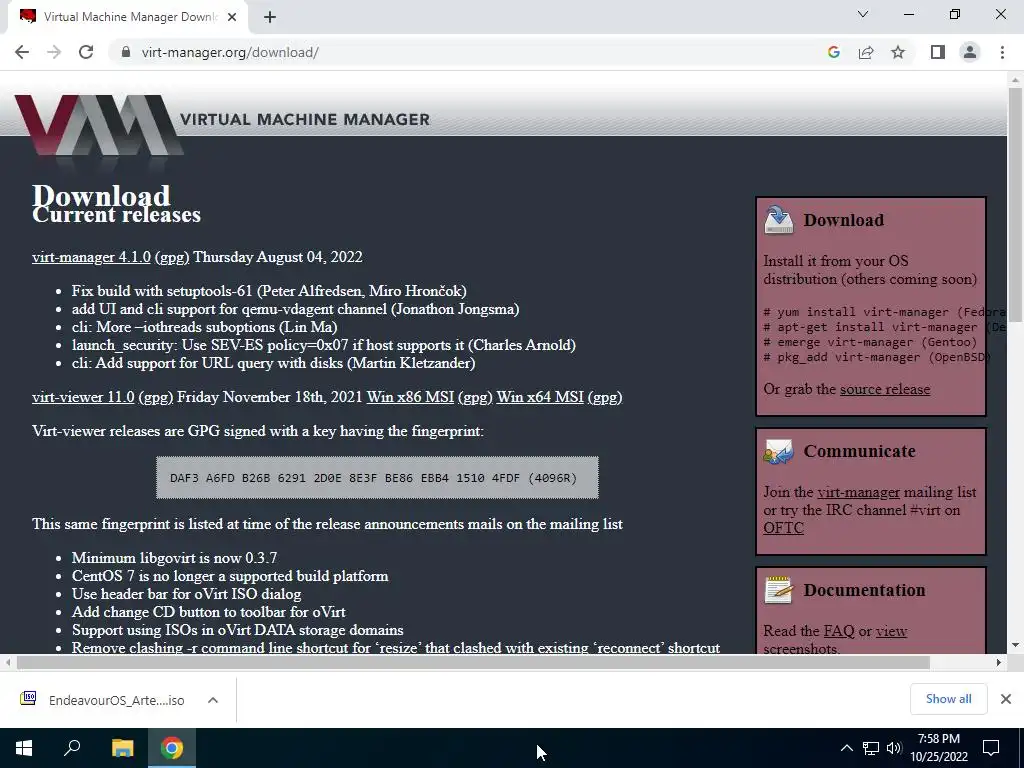Viewport: 1024px width, 768px height.
Task: Download the Win x64 MSI installer
Action: (x=540, y=396)
